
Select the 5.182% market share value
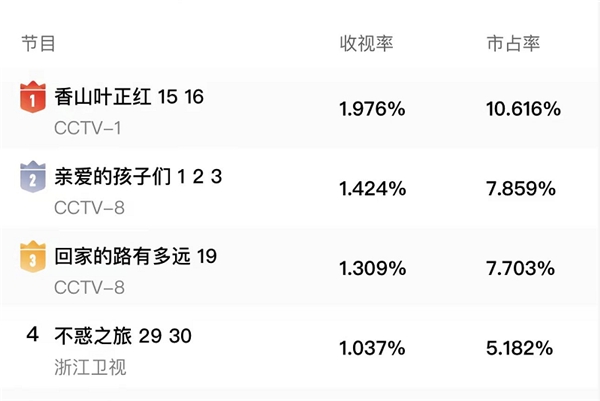[520, 348]
